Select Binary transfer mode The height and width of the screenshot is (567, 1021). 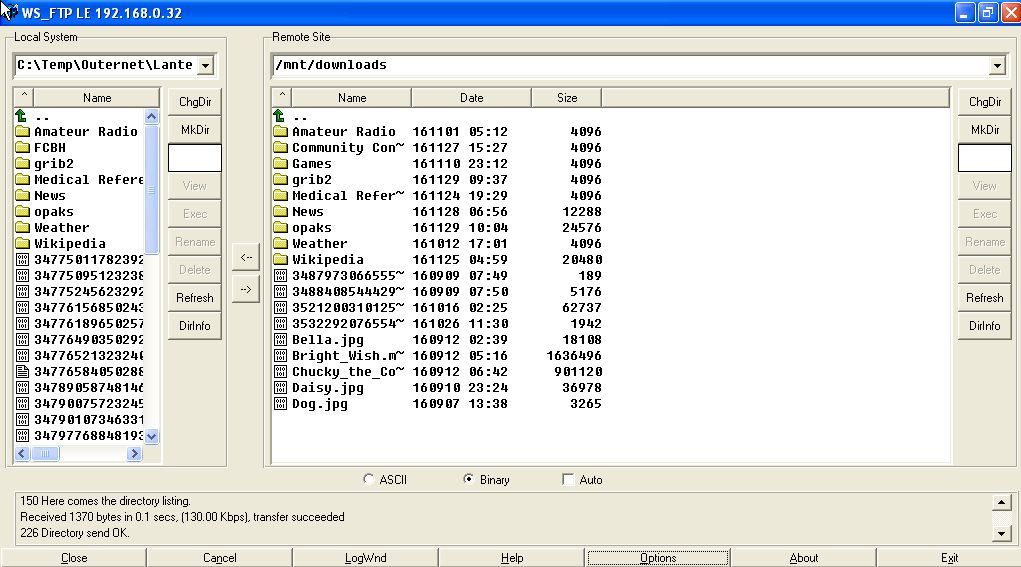click(468, 480)
